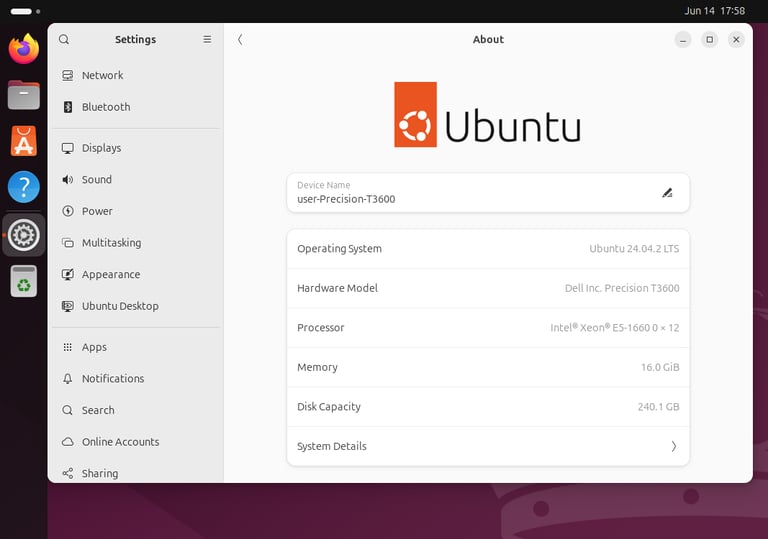Open Sharing settings
Viewport: 768px width, 539px height.
[x=136, y=473]
